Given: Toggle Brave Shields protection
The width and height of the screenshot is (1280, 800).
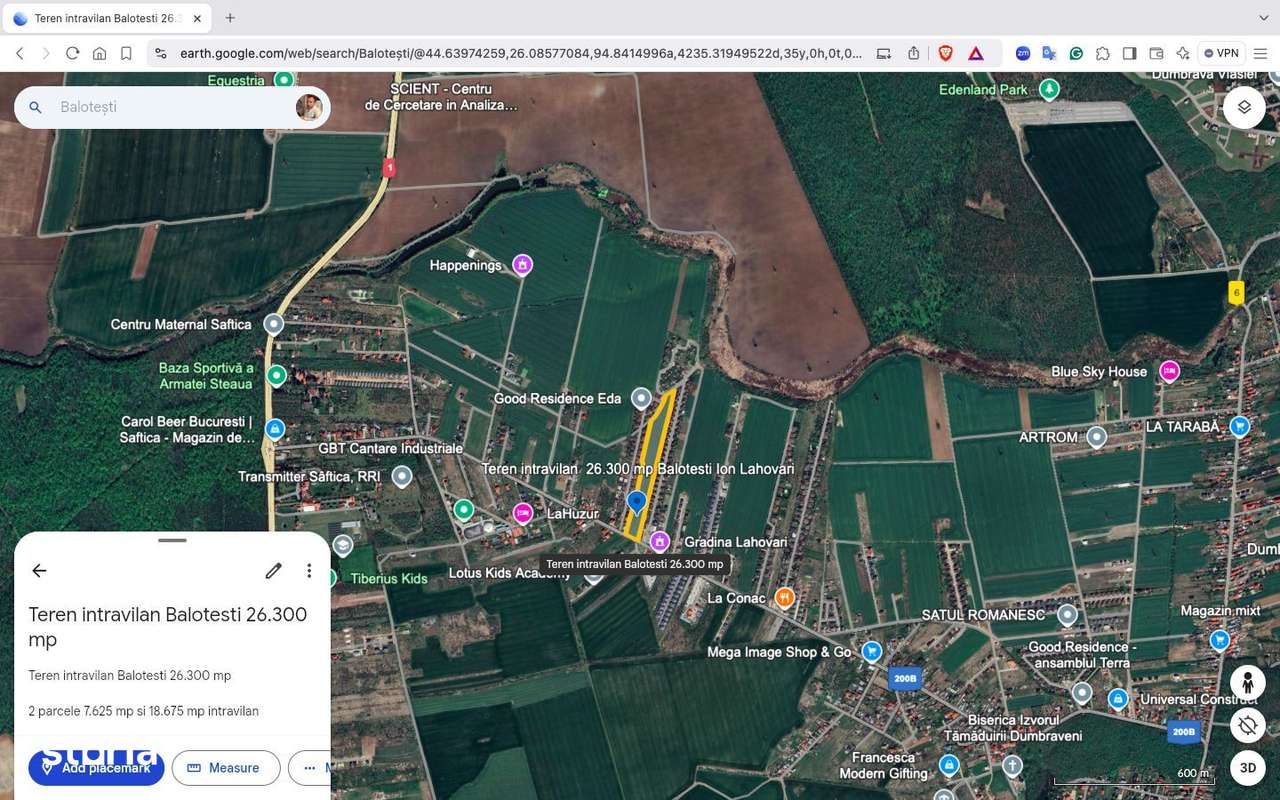Looking at the screenshot, I should click(x=945, y=52).
